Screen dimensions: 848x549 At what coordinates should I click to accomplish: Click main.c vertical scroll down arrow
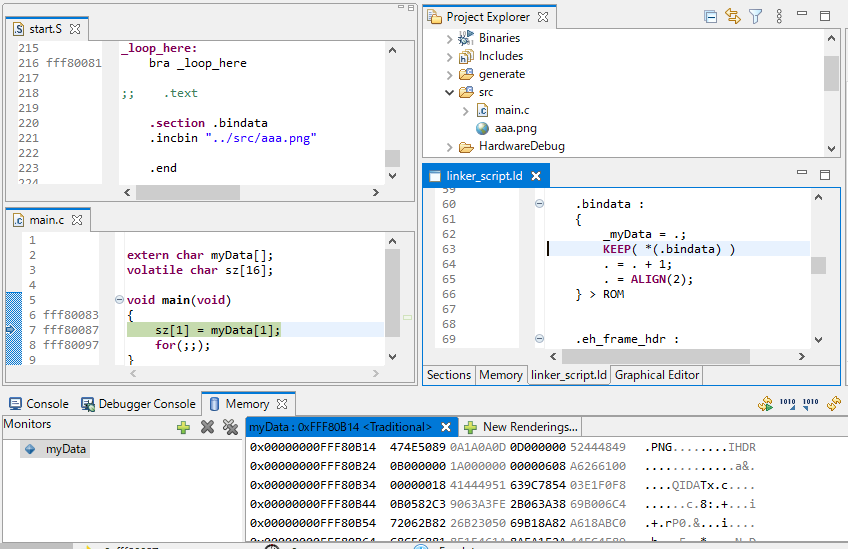pos(393,357)
